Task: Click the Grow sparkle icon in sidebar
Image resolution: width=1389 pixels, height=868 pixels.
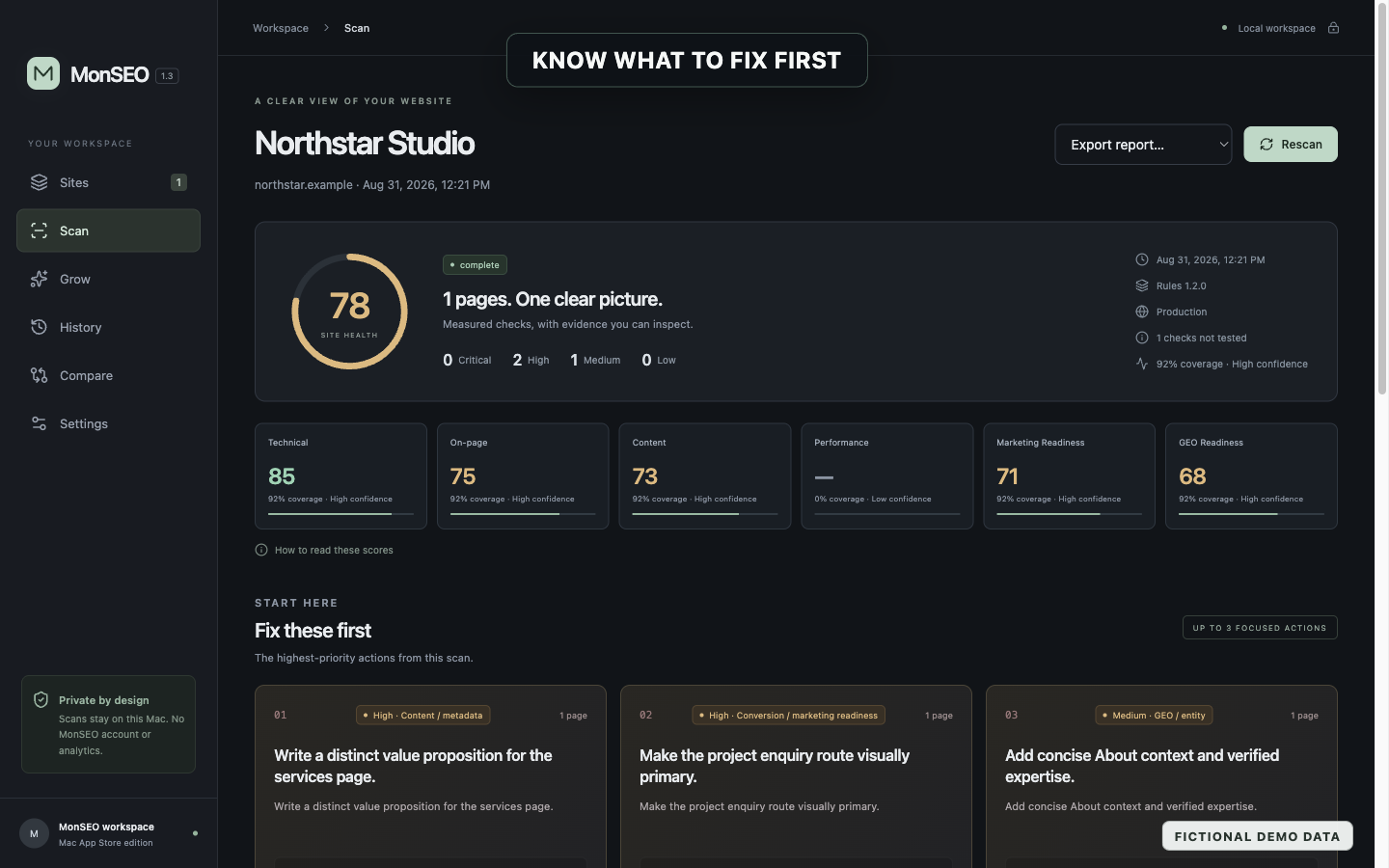Action: point(39,279)
